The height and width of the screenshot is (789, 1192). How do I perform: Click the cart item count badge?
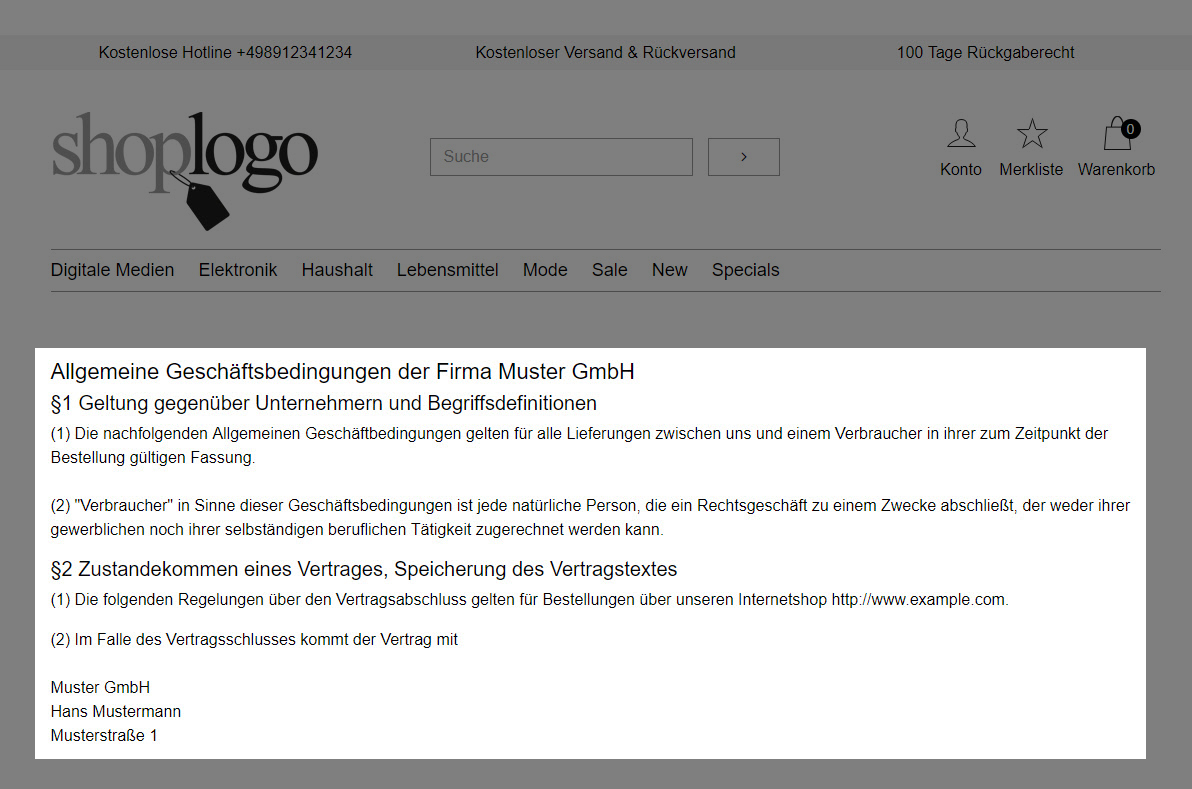1130,128
